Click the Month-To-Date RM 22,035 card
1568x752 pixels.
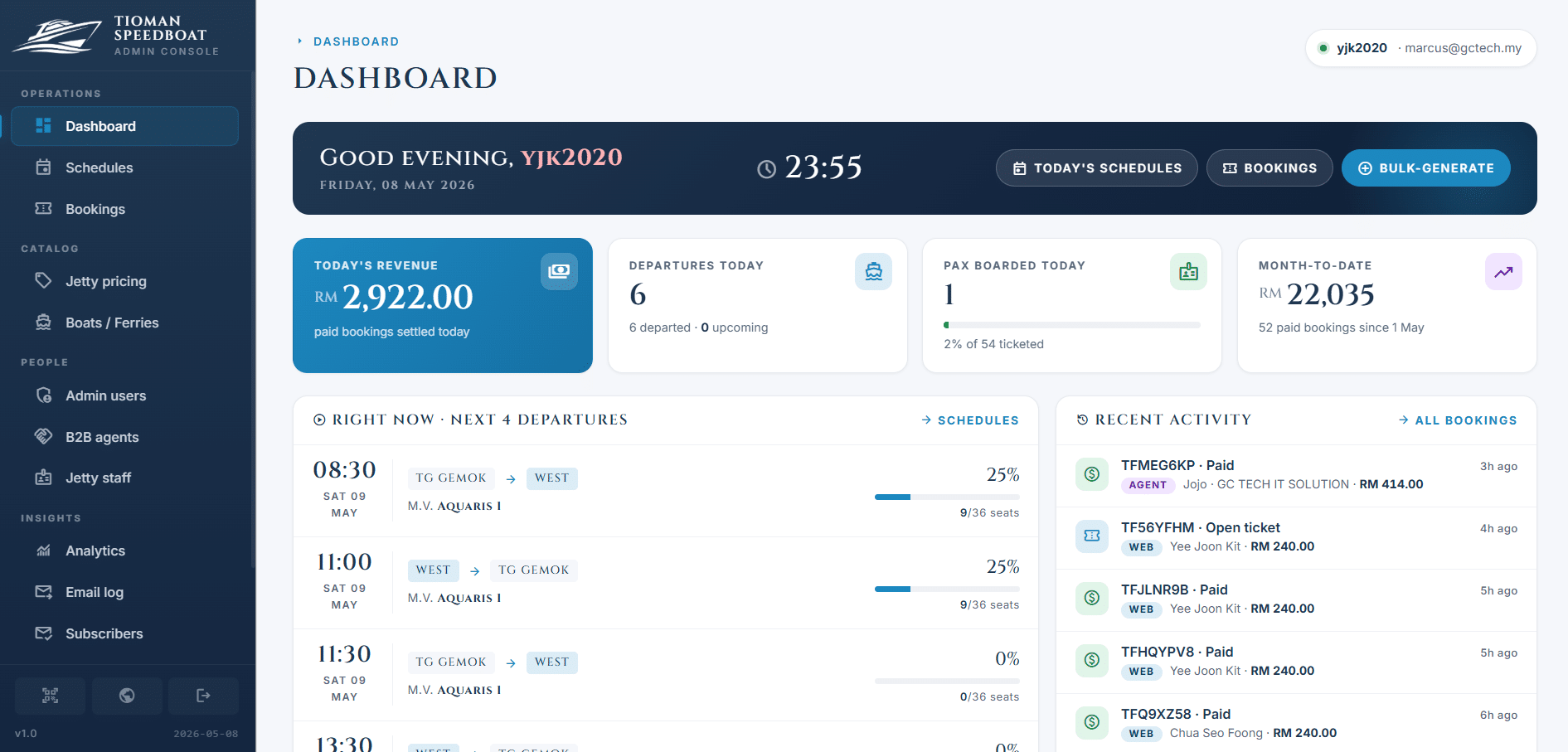[1386, 305]
